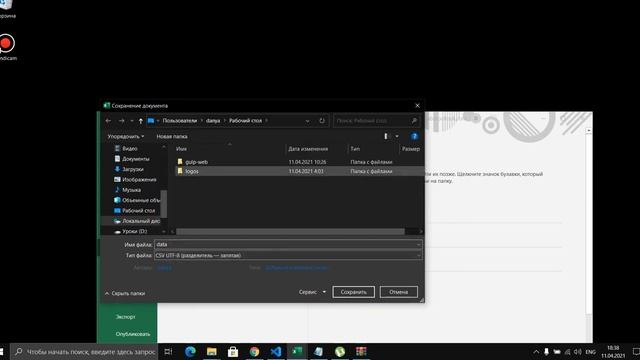The height and width of the screenshot is (360, 640).
Task: Go back in save dialog navigation
Action: click(x=108, y=121)
